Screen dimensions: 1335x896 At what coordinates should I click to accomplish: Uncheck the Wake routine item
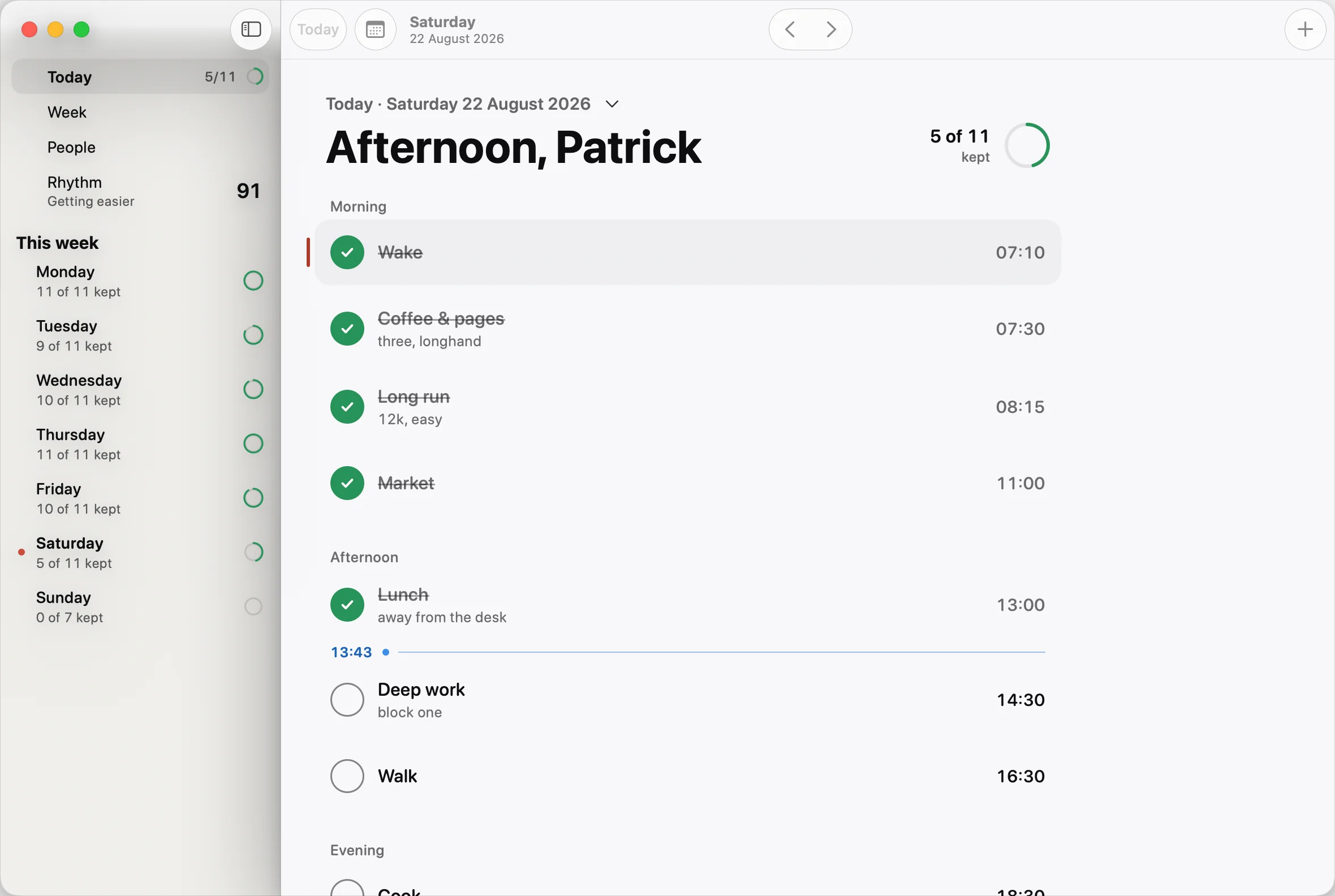(x=347, y=252)
